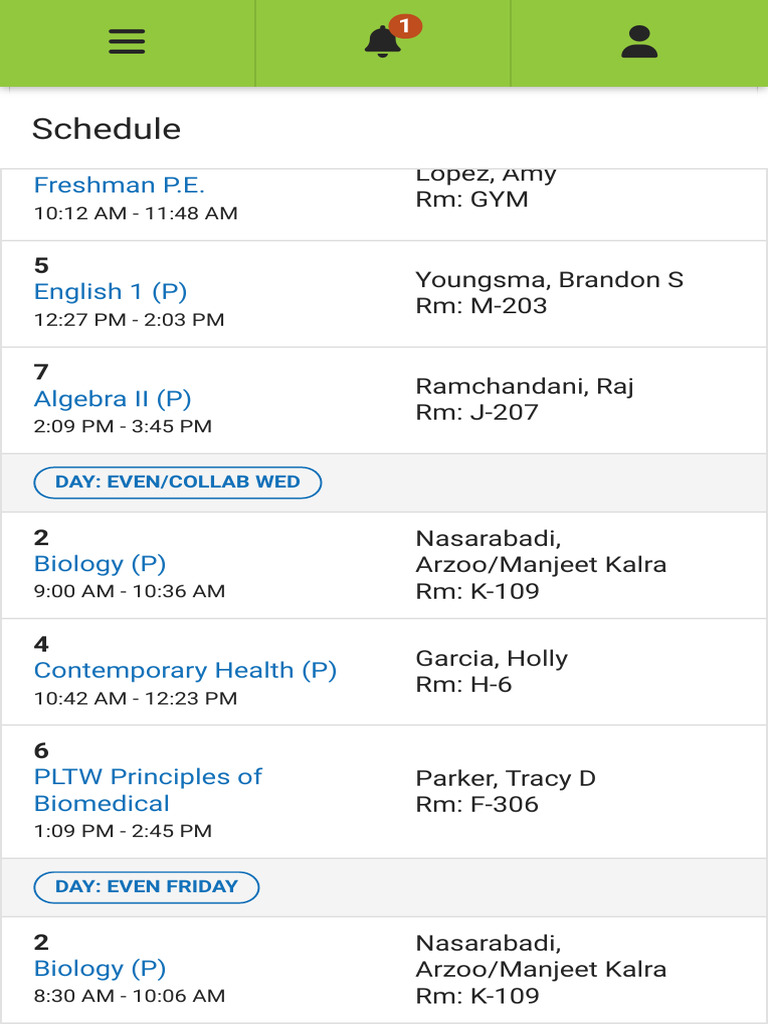This screenshot has height=1024, width=768.
Task: Click teacher name Garcia, Holly
Action: tap(491, 659)
